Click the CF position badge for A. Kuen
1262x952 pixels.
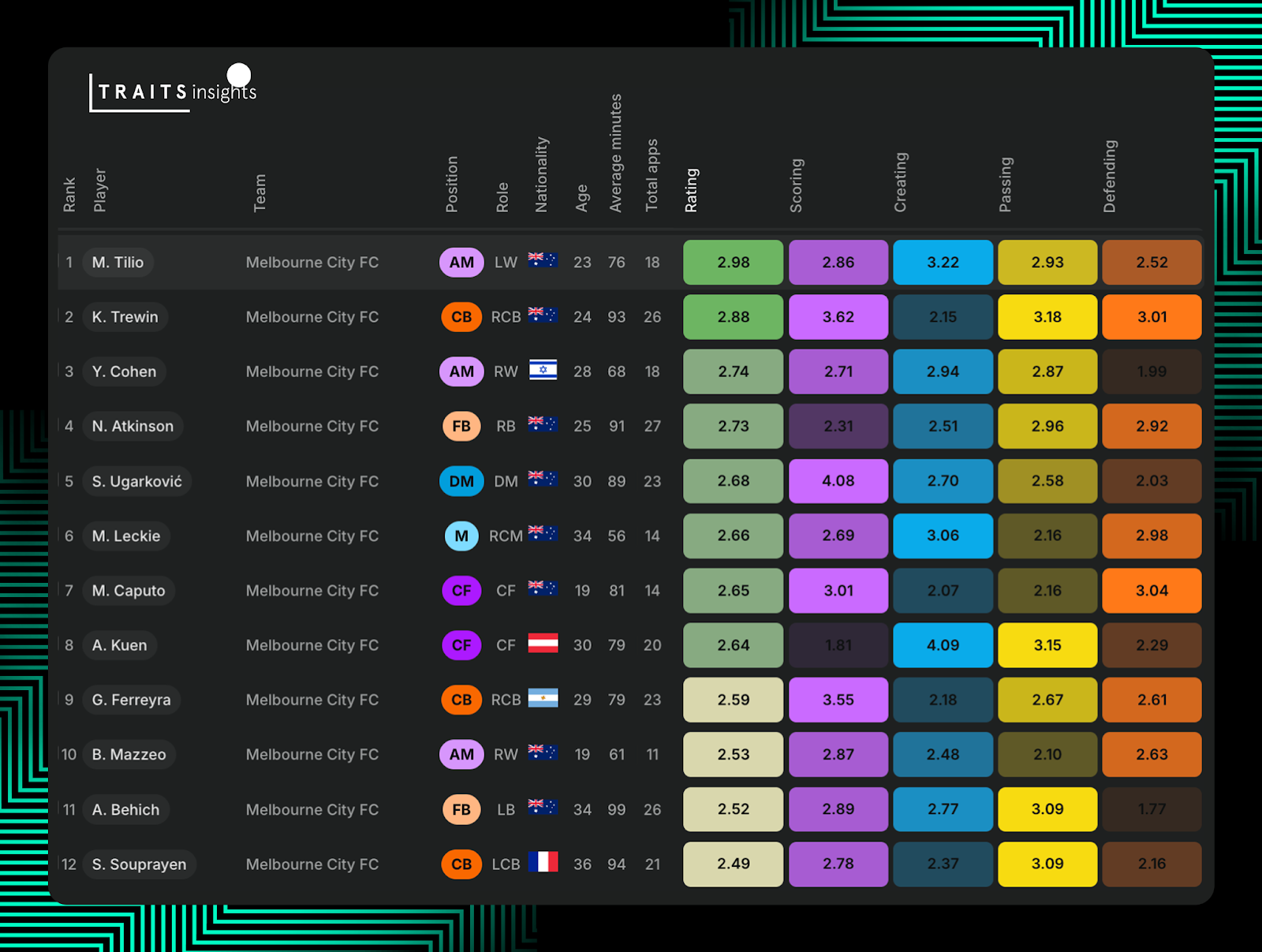coord(461,645)
